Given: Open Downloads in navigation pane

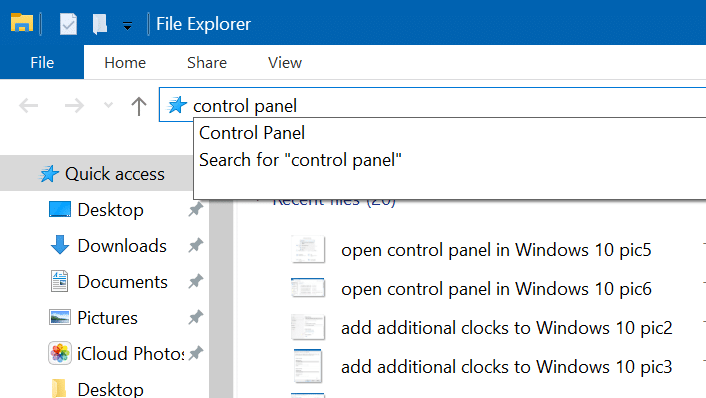Looking at the screenshot, I should (x=122, y=246).
